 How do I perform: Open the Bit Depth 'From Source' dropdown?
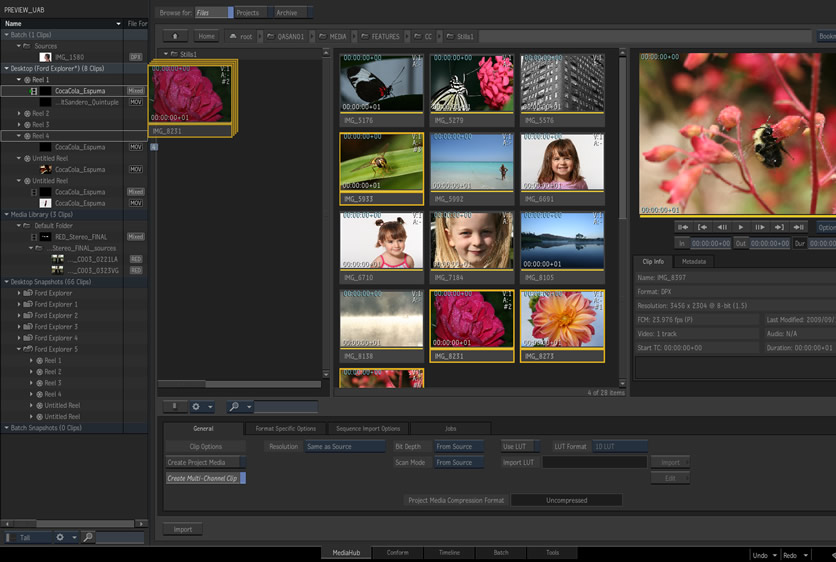pyautogui.click(x=459, y=446)
